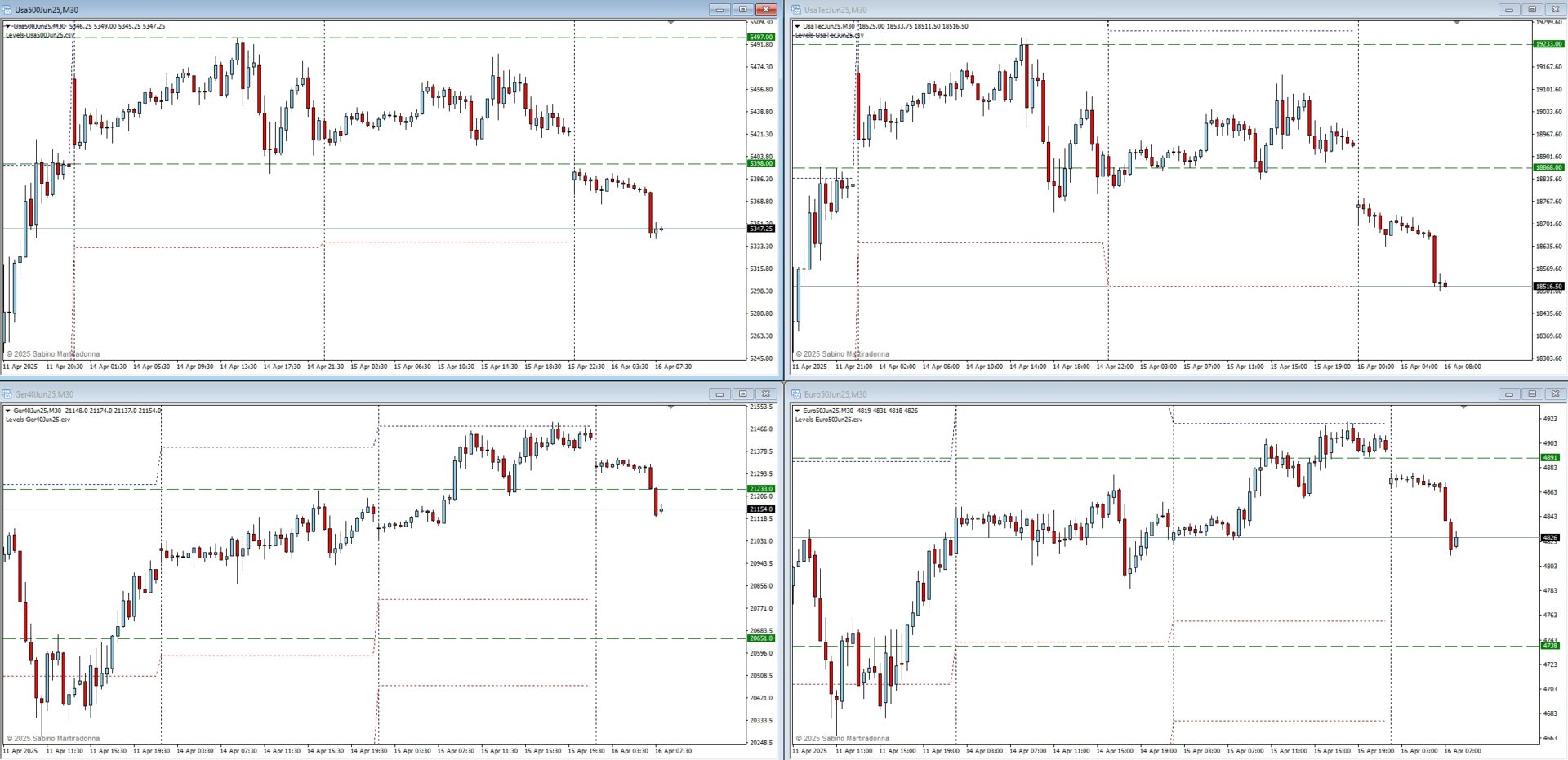Close the Usa500Jun25 chart window
This screenshot has height=760, width=1568.
[766, 10]
